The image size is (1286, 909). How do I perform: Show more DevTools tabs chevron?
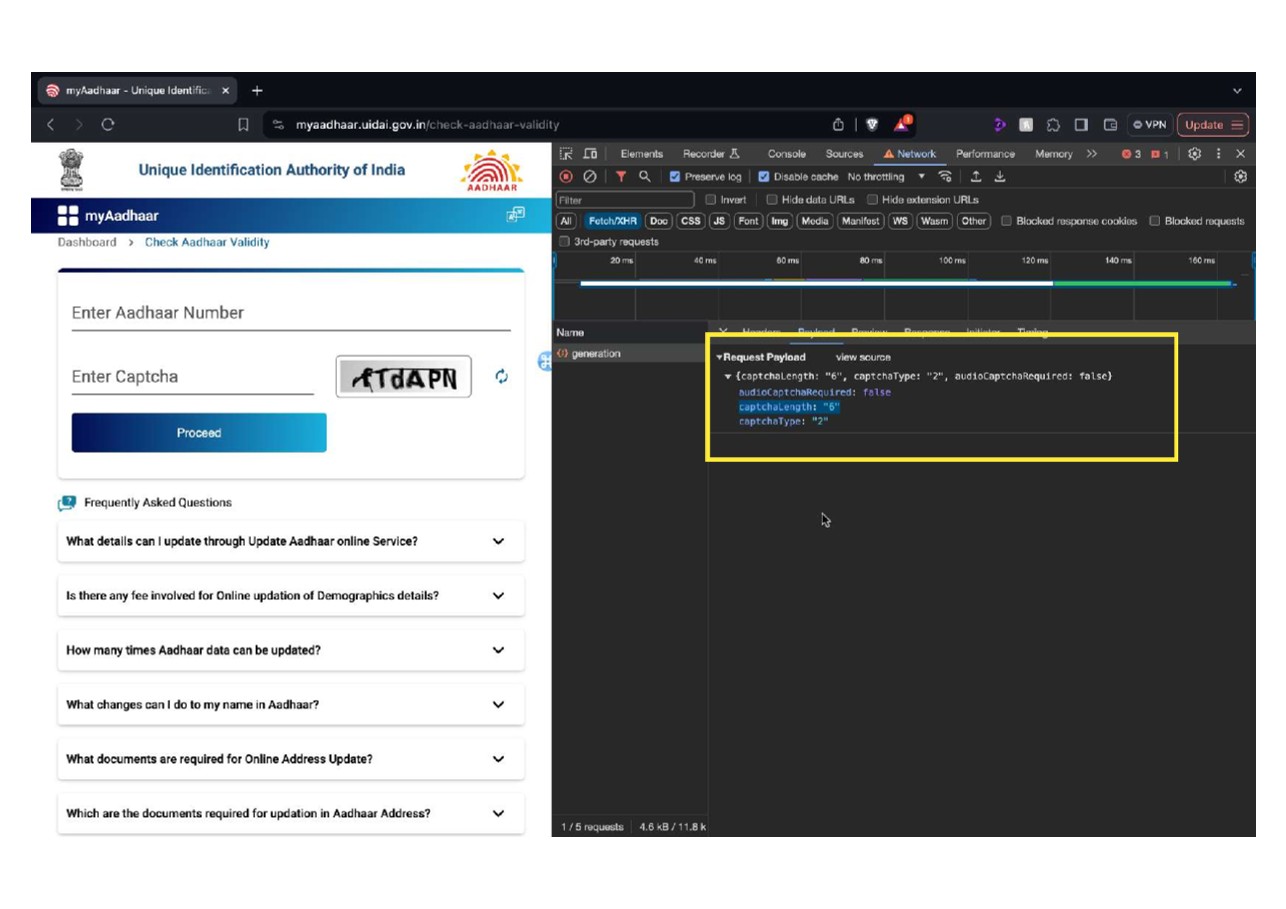(1091, 154)
